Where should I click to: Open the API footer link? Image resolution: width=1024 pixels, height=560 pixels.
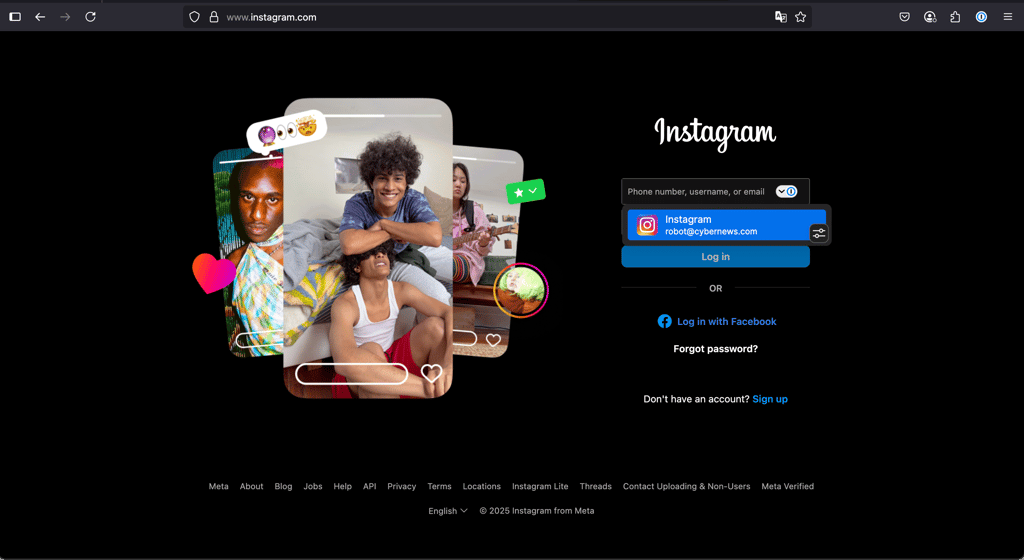pyautogui.click(x=370, y=486)
